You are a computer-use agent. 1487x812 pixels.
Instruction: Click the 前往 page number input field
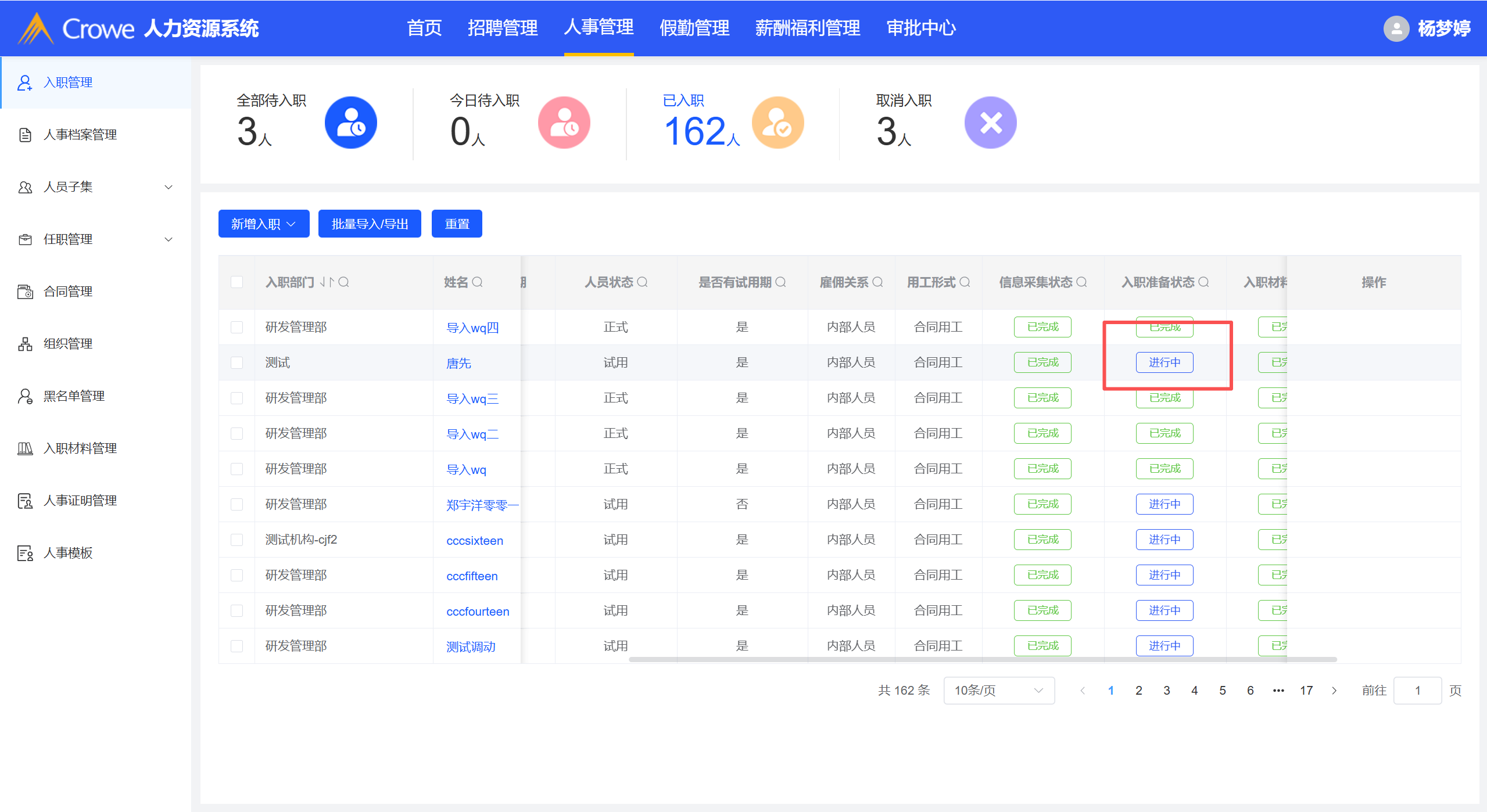tap(1417, 690)
